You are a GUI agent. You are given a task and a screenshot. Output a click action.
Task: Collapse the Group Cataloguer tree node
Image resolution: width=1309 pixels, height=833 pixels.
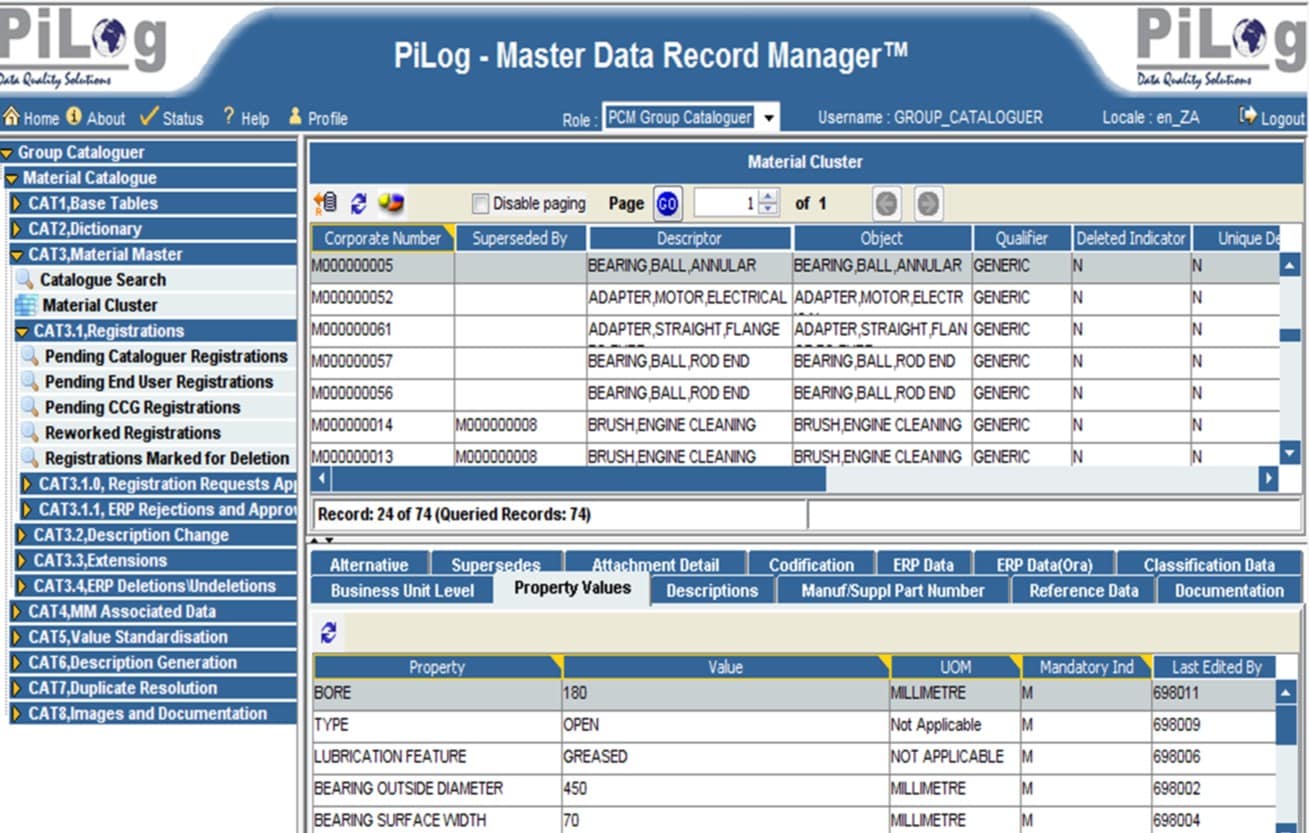pyautogui.click(x=8, y=153)
